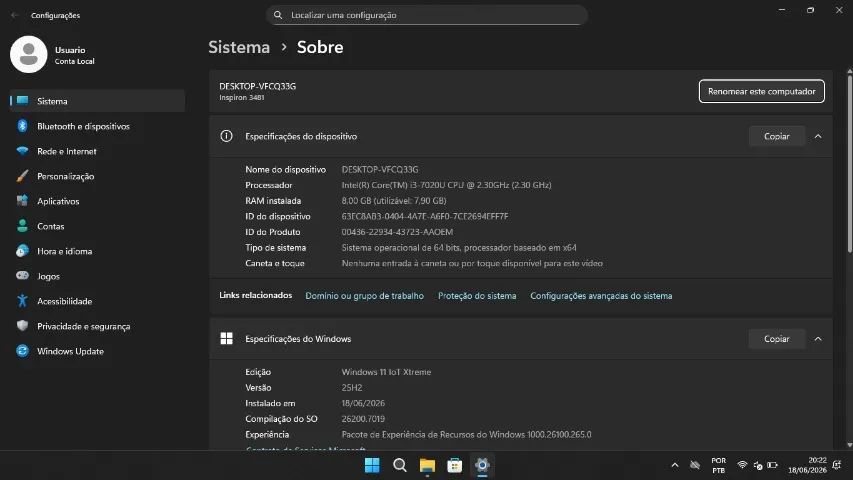Screen dimensions: 853x480
Task: Open the notification bell in taskbar
Action: pyautogui.click(x=837, y=465)
